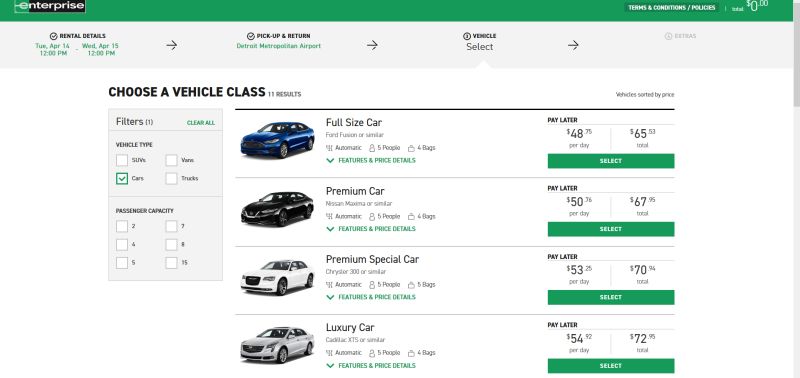Check the SUVs vehicle type checkbox
This screenshot has width=800, height=378.
tap(122, 160)
